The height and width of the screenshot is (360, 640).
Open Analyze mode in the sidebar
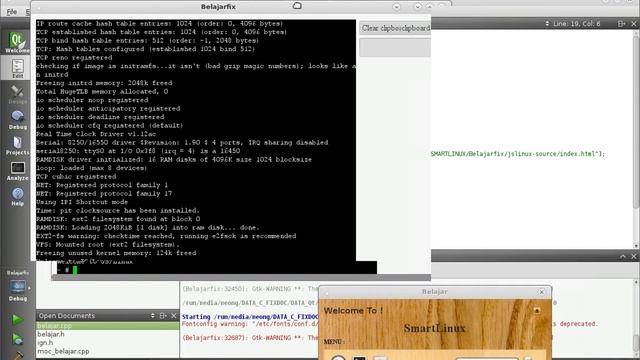point(17,171)
